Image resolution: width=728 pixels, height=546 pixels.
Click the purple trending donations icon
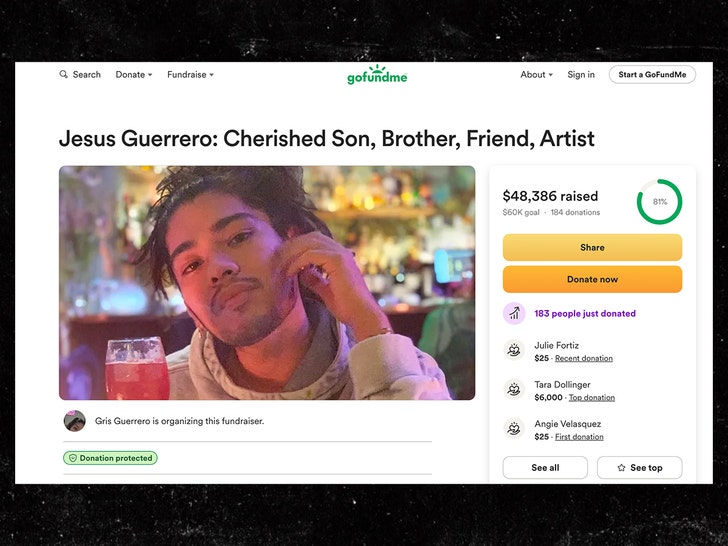coord(514,313)
